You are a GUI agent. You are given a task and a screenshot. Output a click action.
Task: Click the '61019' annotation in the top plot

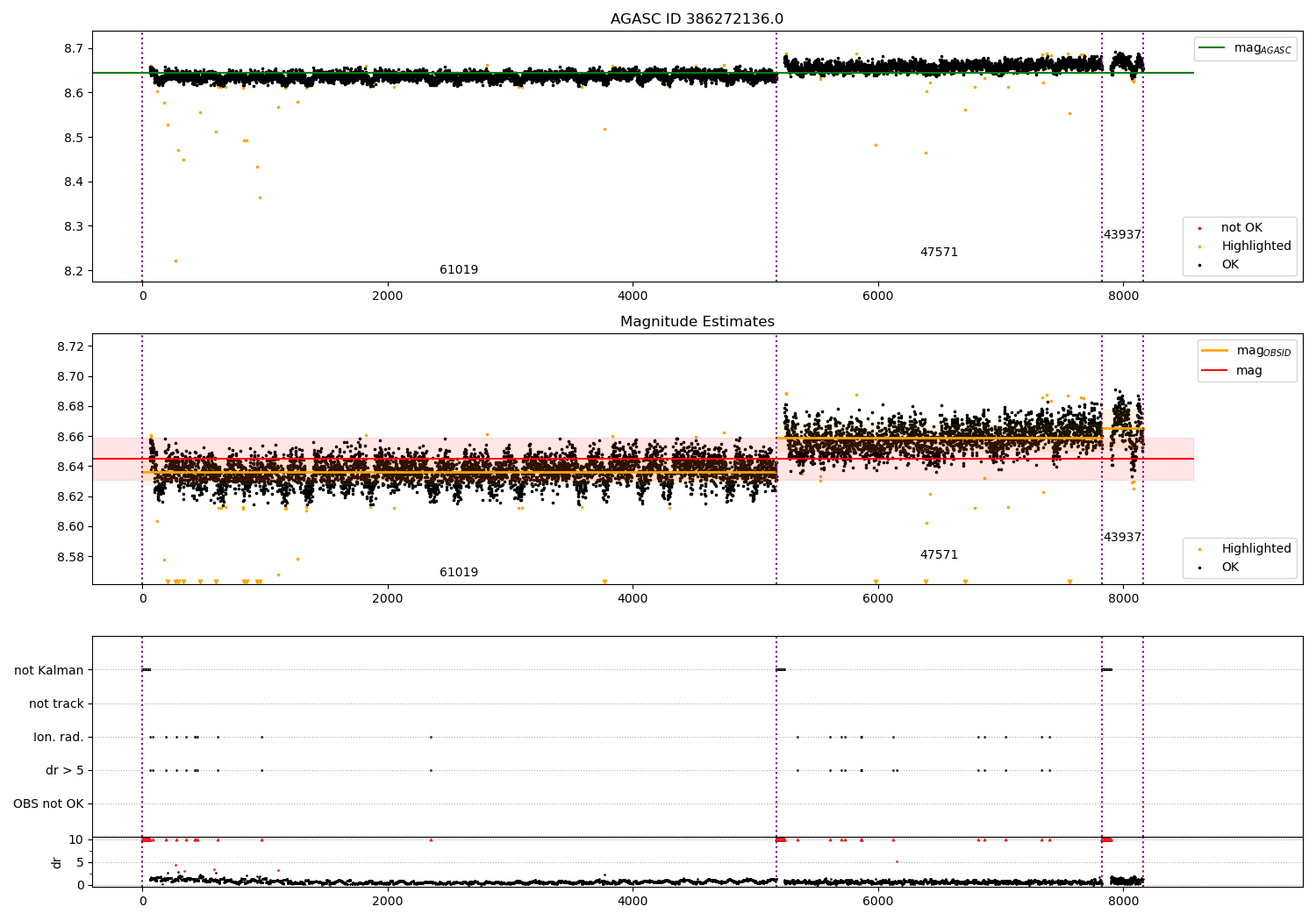459,270
